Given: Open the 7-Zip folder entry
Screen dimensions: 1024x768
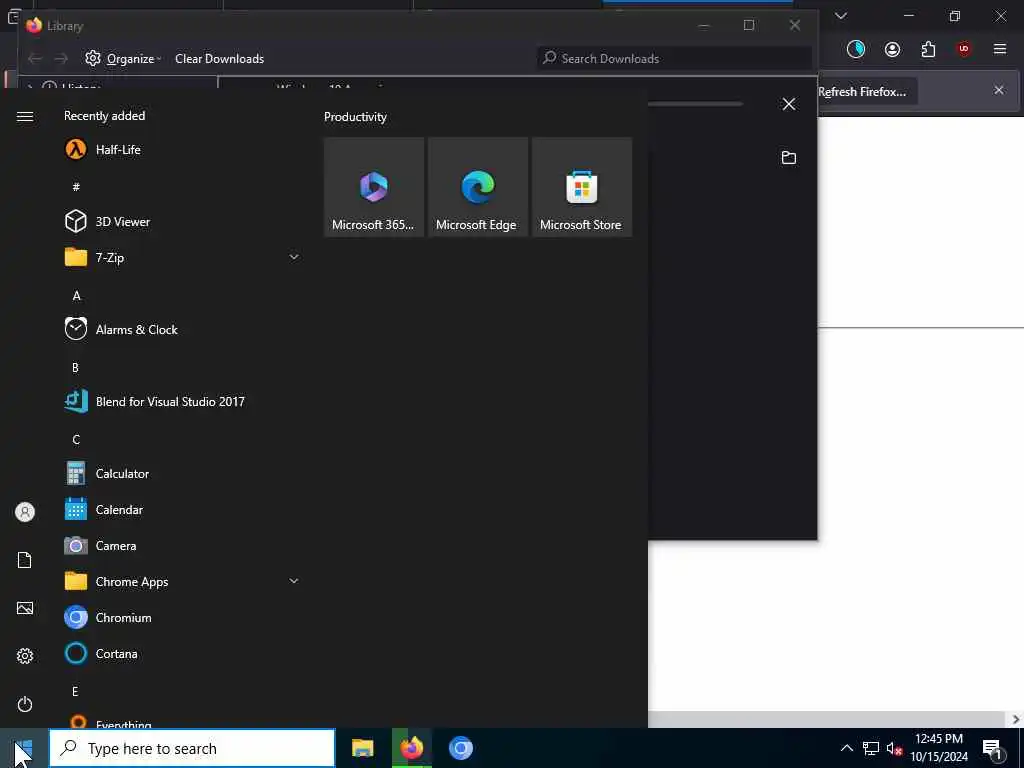Looking at the screenshot, I should 181,257.
